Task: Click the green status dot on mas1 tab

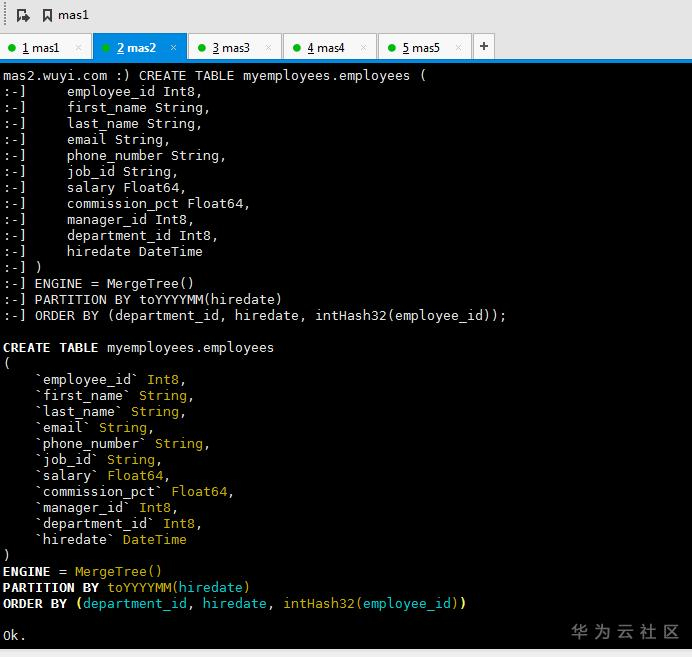Action: (12, 48)
